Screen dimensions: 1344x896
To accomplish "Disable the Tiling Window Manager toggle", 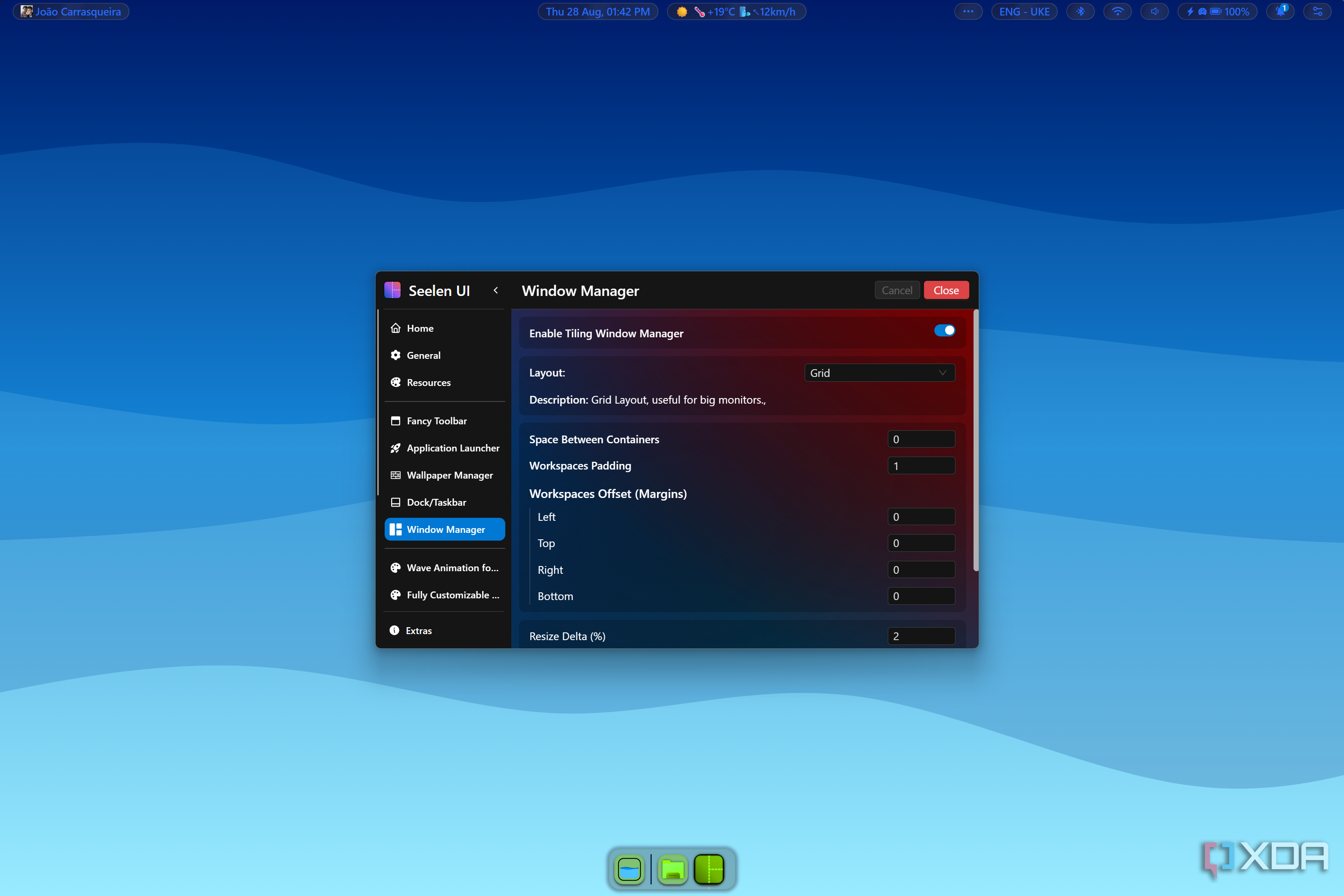I will pos(944,330).
